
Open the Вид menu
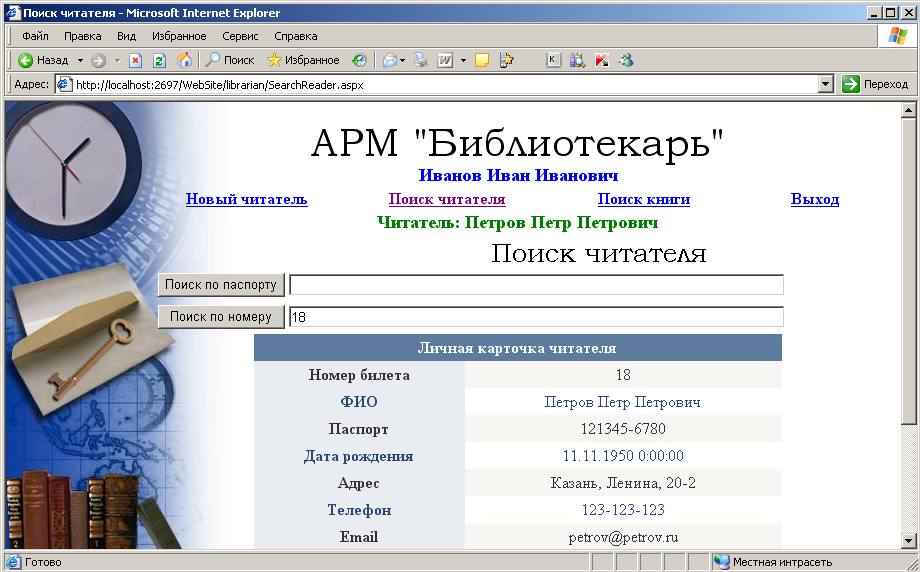[126, 36]
